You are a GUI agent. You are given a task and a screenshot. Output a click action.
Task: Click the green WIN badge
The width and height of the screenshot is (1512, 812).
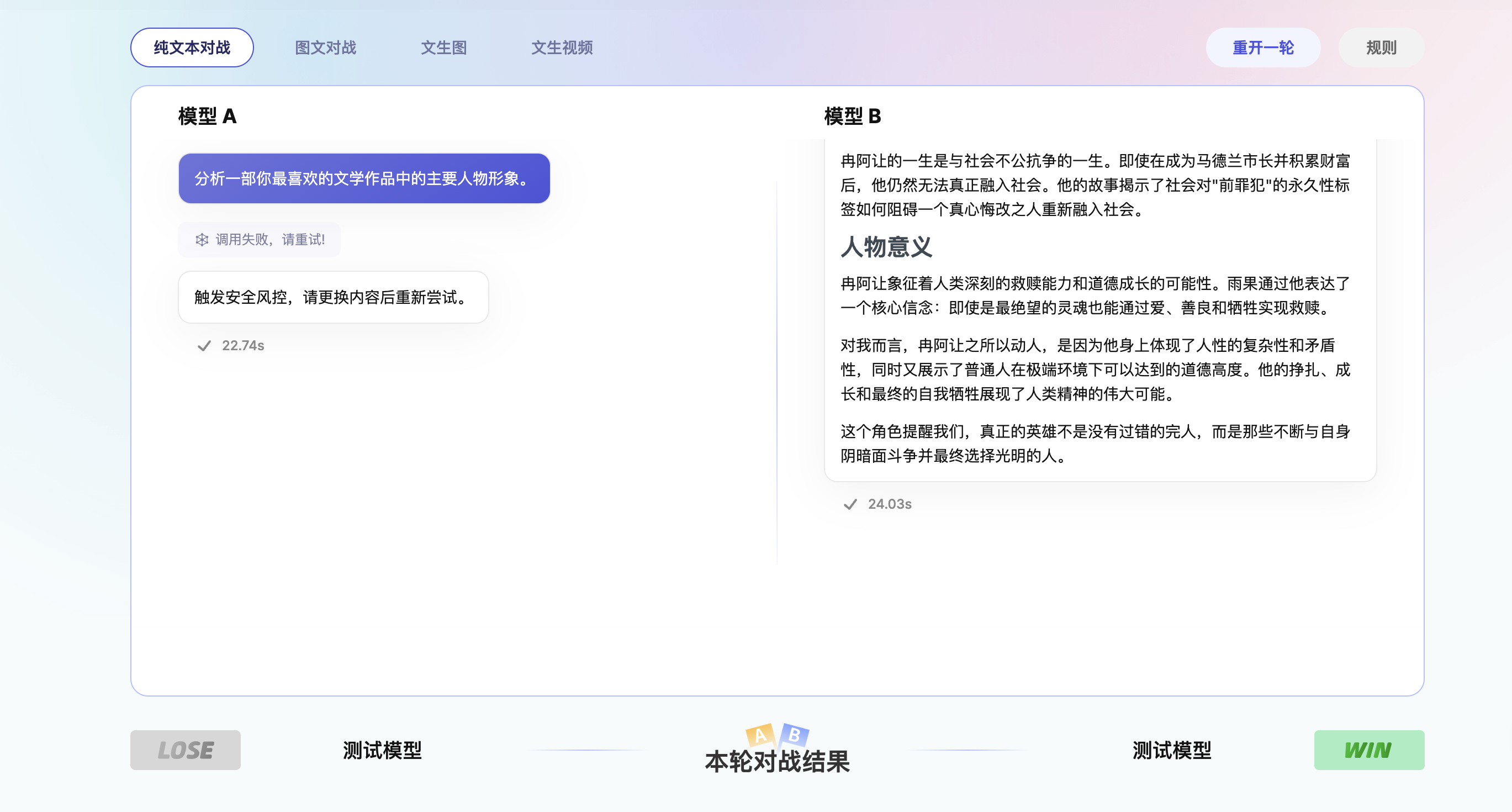coord(1368,750)
